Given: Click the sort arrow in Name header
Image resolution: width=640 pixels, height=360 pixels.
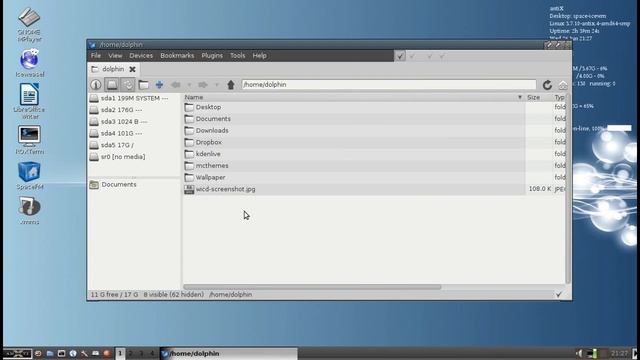Looking at the screenshot, I should click(520, 97).
